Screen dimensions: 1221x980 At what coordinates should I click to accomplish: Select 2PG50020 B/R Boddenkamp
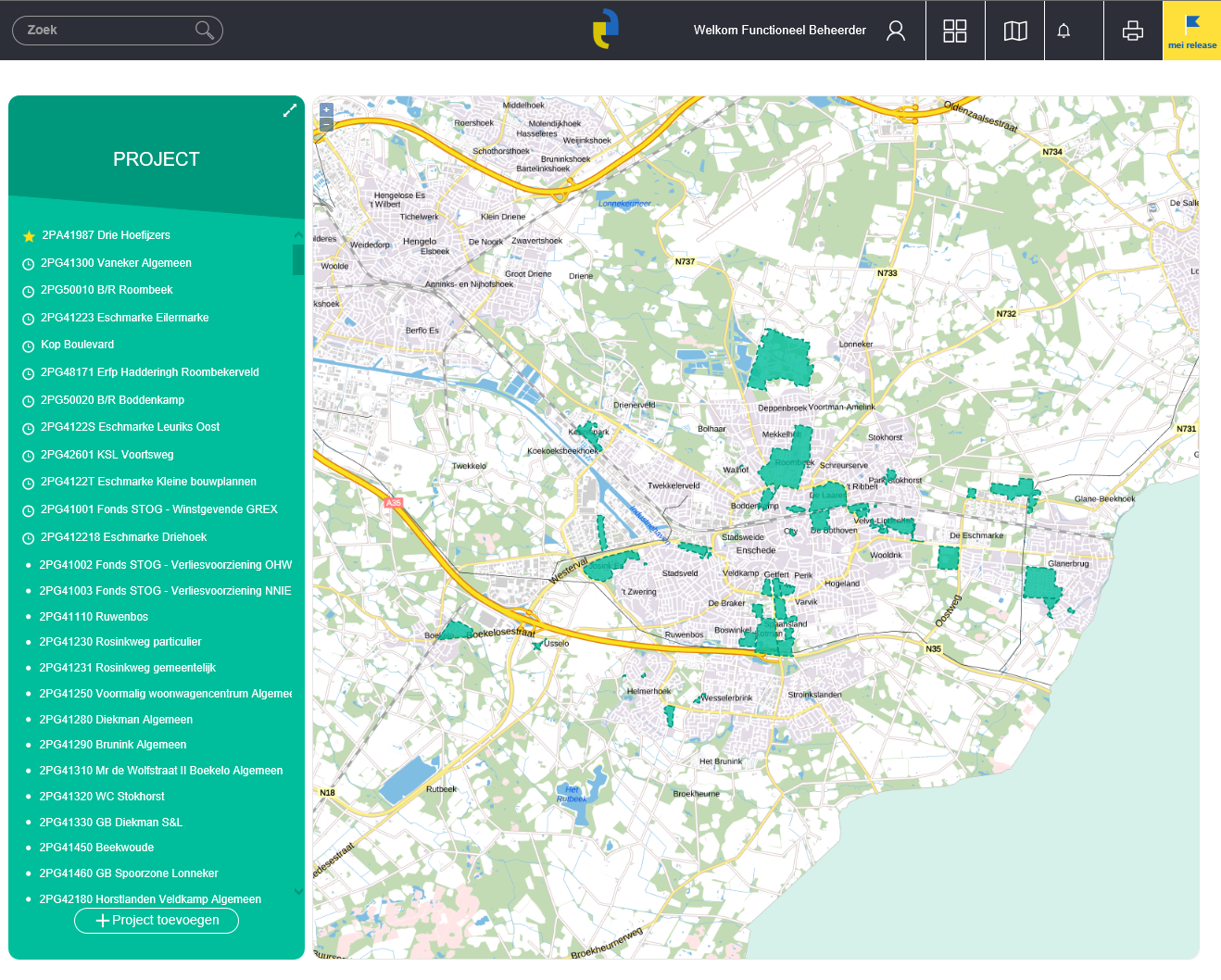[x=113, y=400]
